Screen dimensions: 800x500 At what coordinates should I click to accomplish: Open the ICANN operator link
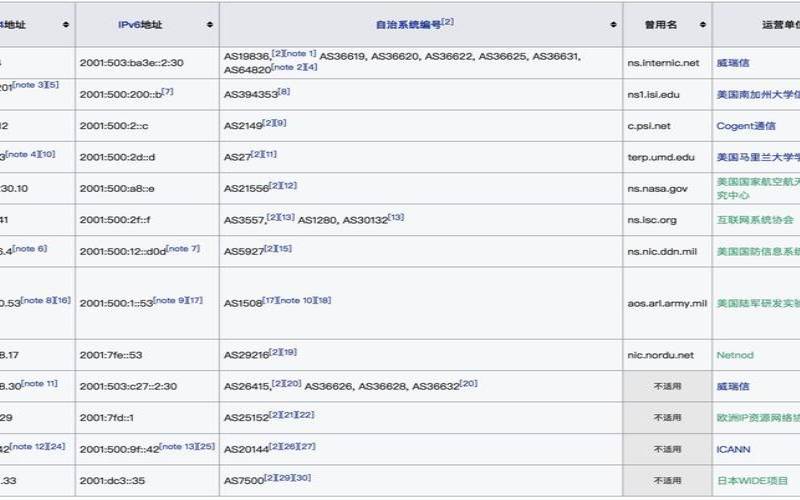coord(733,449)
